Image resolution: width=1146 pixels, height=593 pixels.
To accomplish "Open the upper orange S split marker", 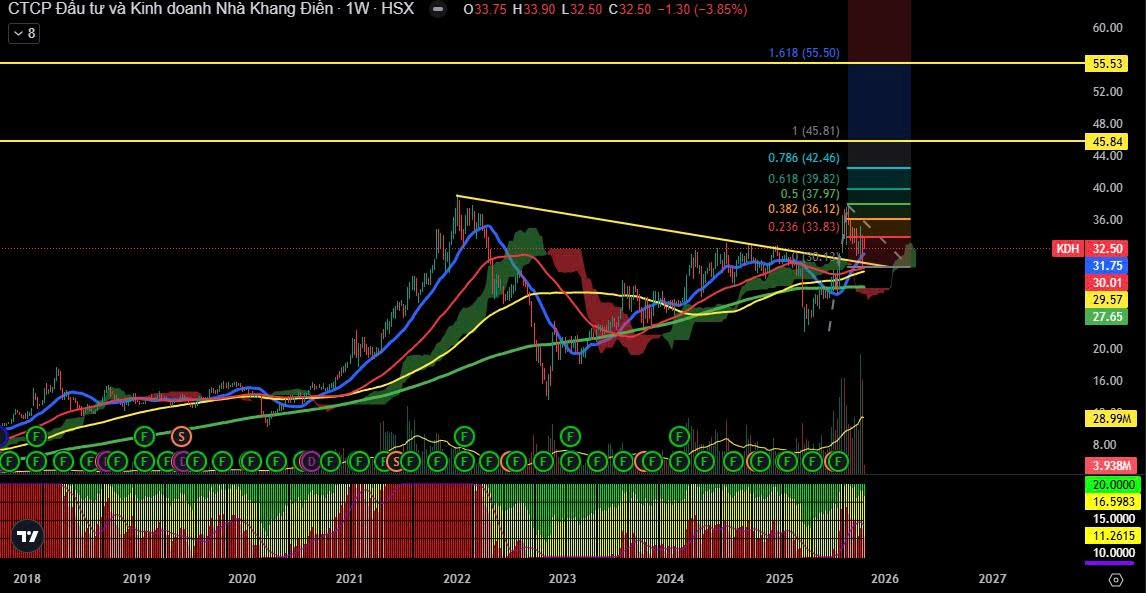I will 181,437.
